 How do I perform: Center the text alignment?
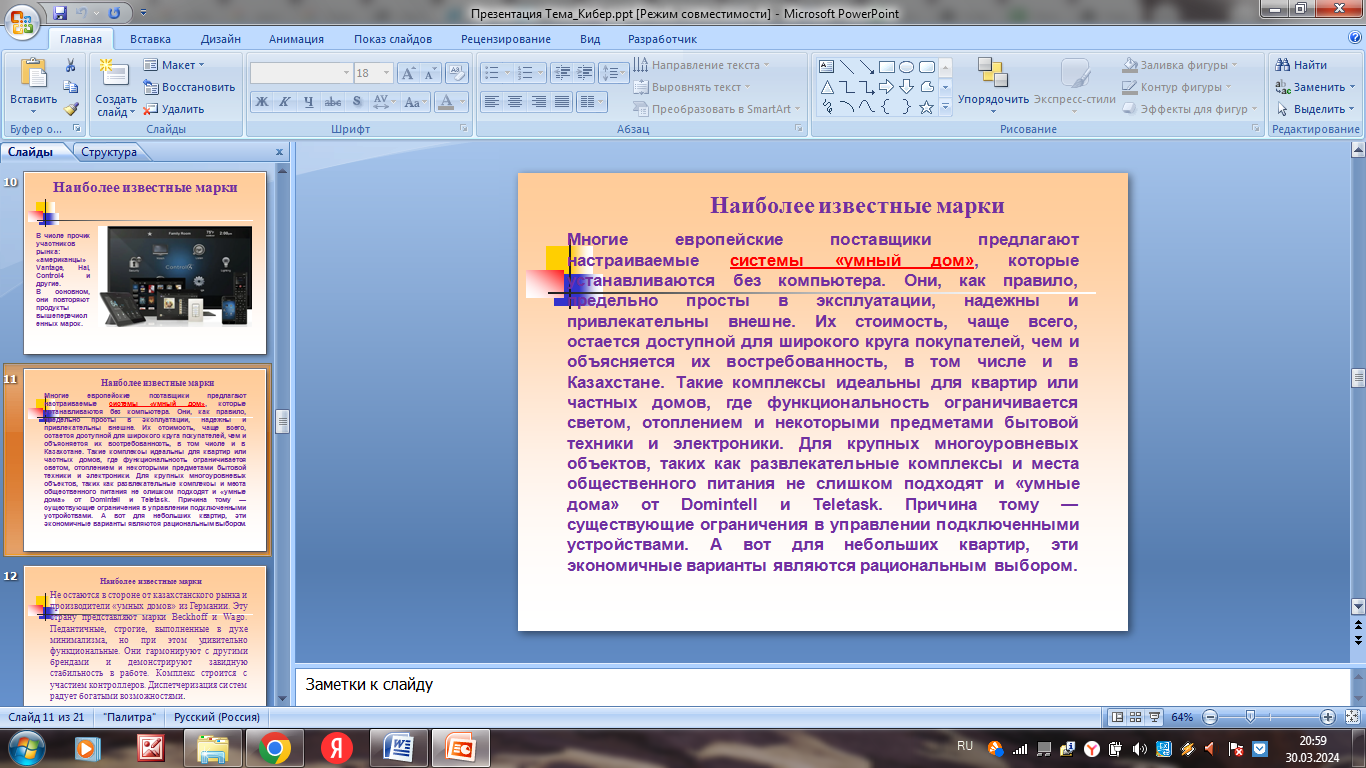(x=515, y=102)
